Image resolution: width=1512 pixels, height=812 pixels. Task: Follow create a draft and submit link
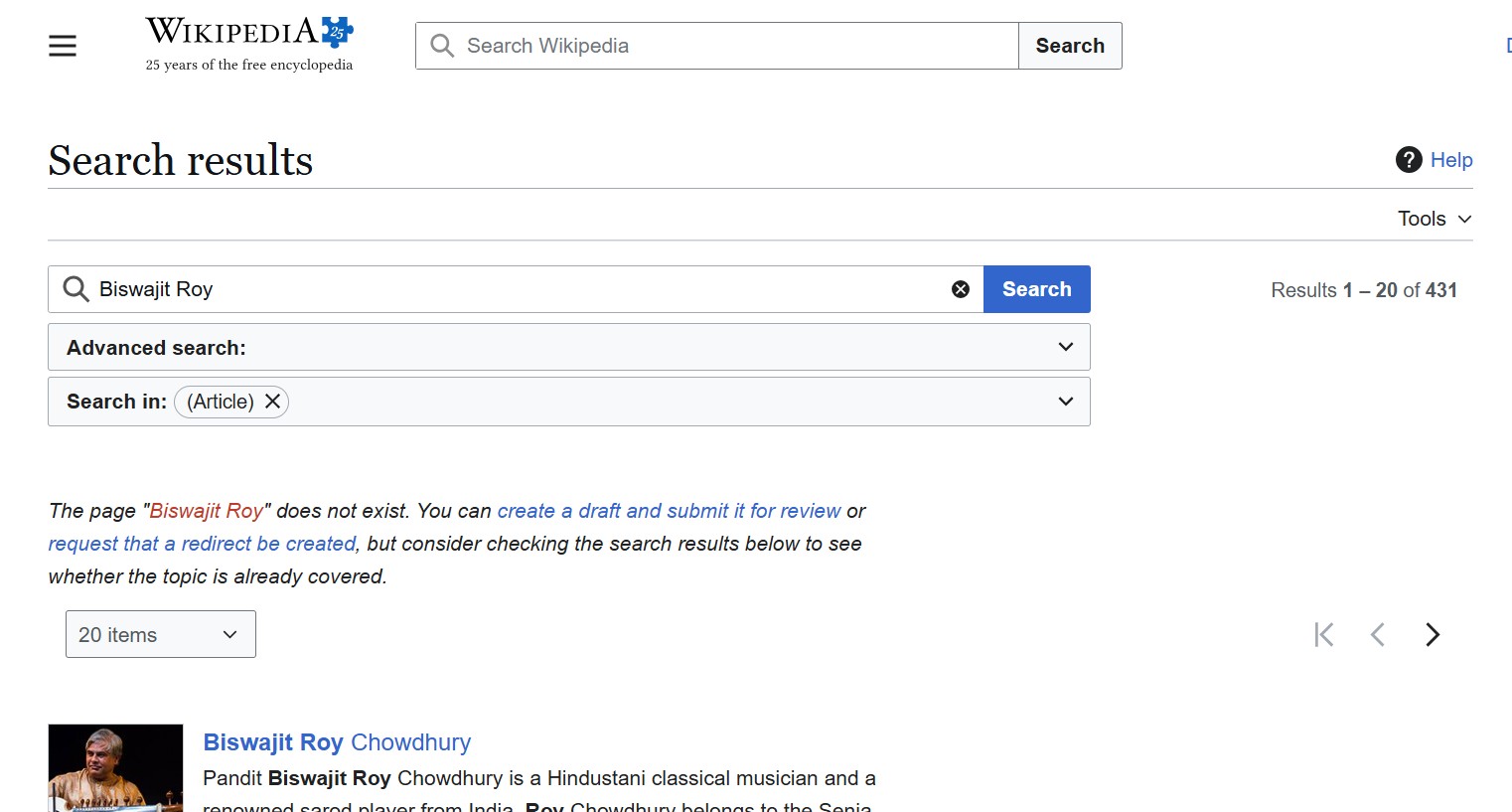(669, 511)
